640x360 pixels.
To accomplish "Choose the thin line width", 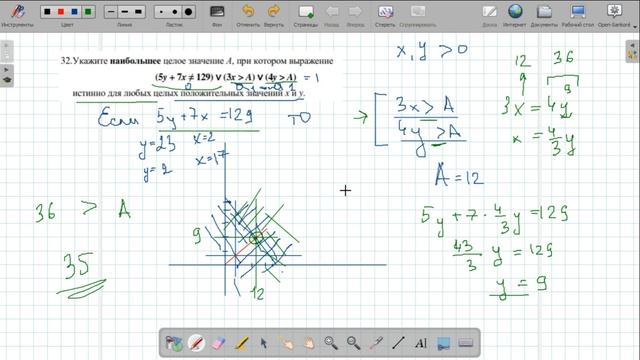I will 111,12.
